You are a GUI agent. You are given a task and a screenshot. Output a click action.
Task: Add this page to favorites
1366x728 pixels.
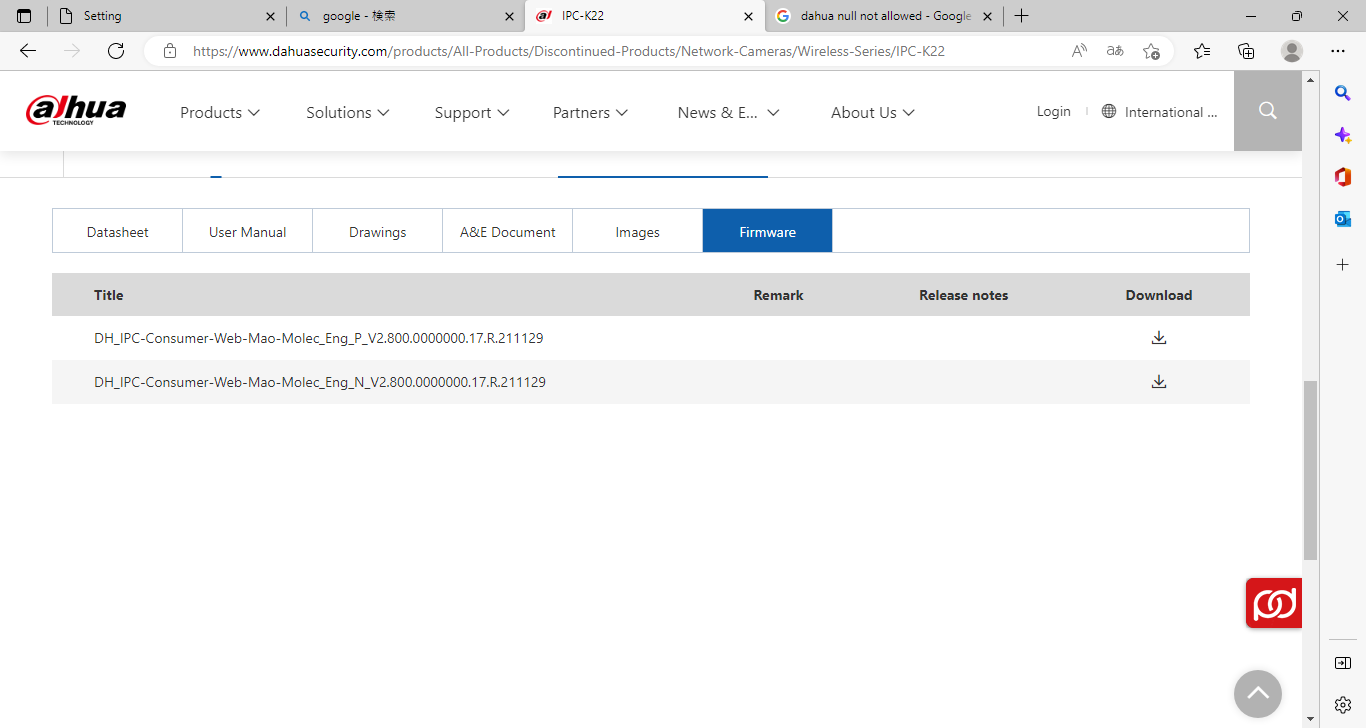(x=1151, y=51)
